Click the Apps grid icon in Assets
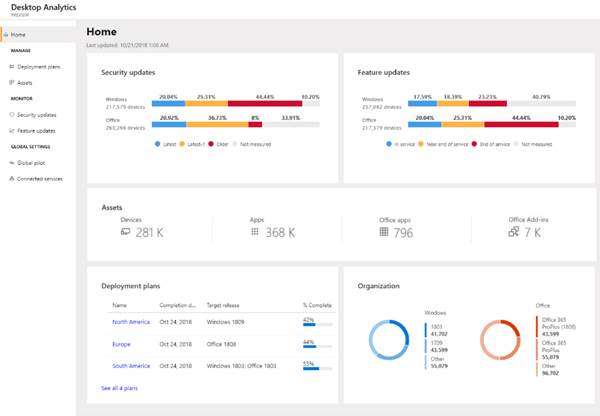This screenshot has width=600, height=416. coord(255,232)
